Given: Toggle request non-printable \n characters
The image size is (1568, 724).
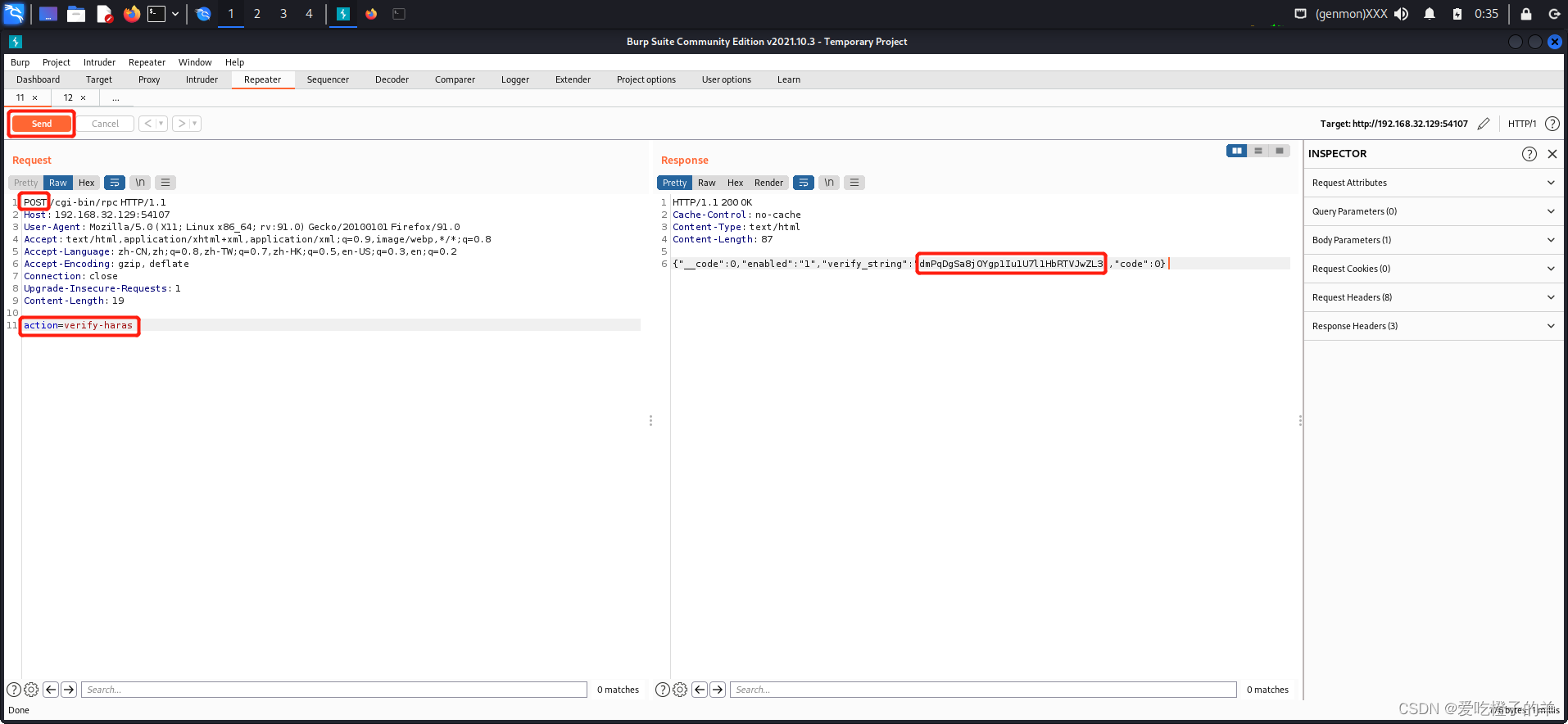Looking at the screenshot, I should pos(140,183).
